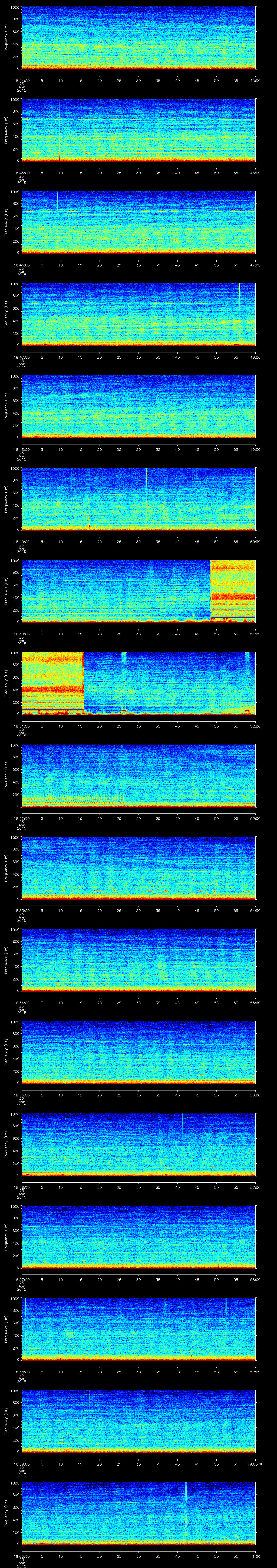This screenshot has width=277, height=1568.
Task: Click the 18:51:00 start time label
Action: [x=21, y=726]
